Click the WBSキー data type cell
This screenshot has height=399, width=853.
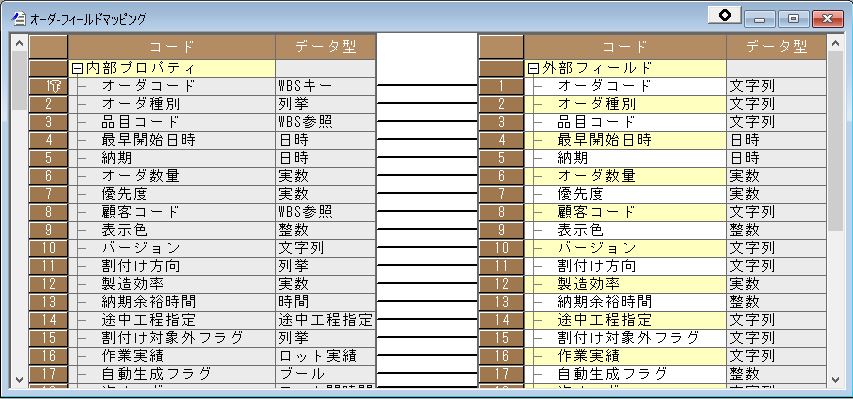click(325, 86)
